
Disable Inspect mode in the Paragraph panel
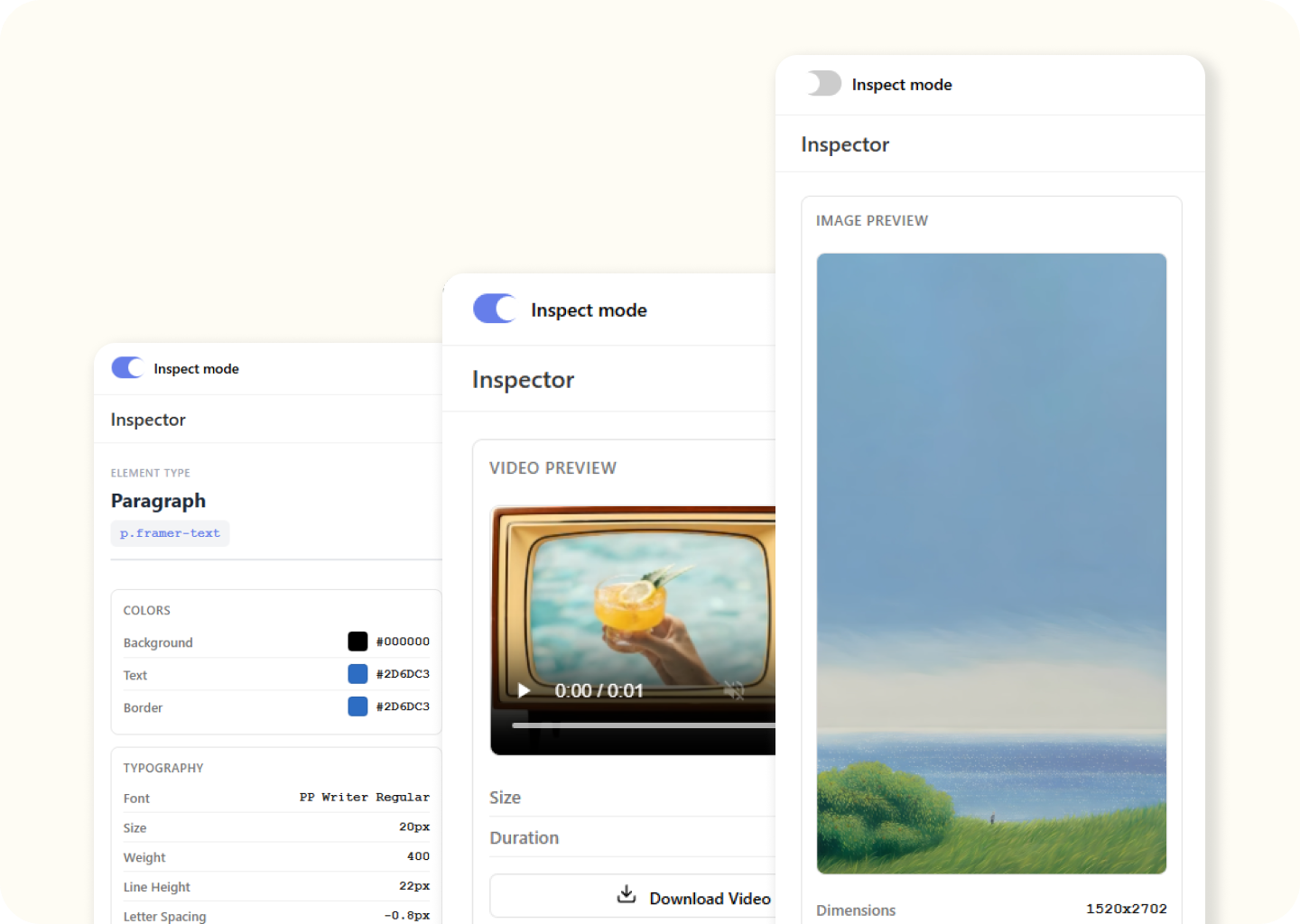(x=127, y=368)
